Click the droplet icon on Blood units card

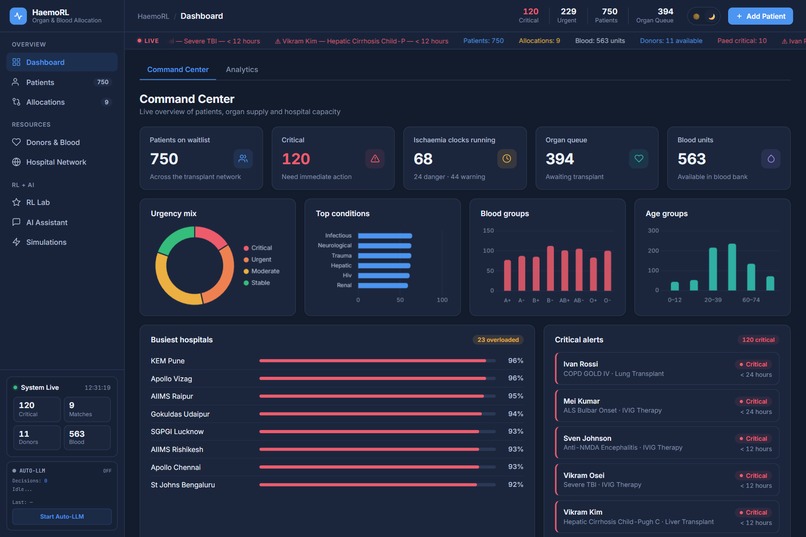tap(771, 158)
